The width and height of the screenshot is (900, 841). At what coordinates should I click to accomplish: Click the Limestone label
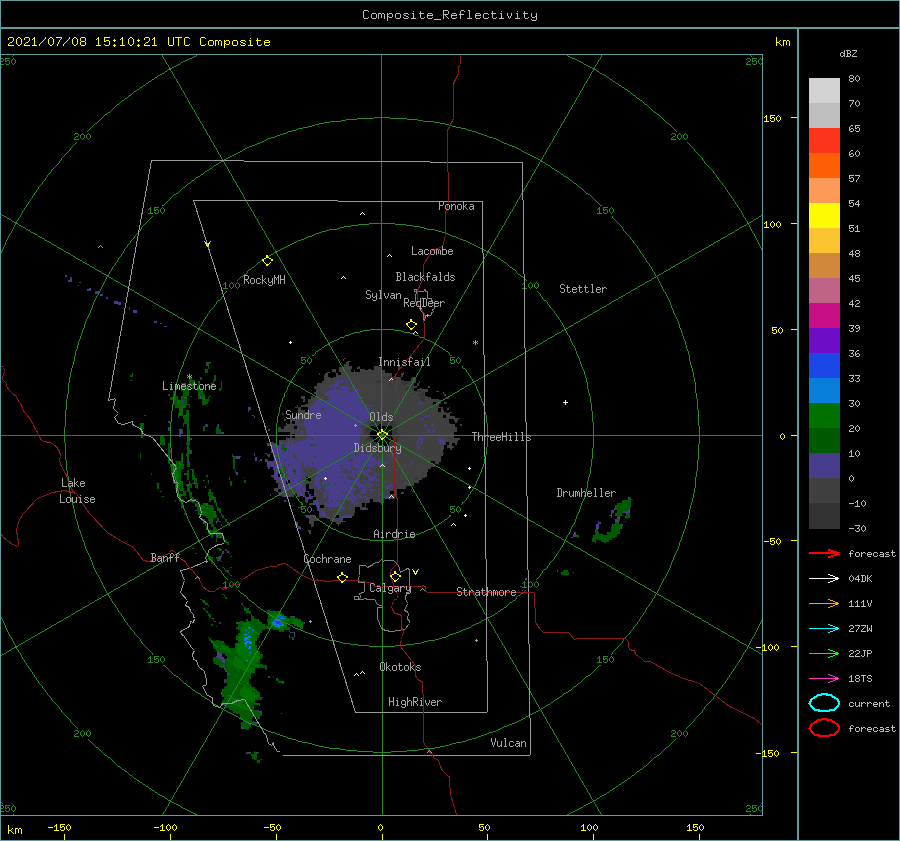pos(189,386)
